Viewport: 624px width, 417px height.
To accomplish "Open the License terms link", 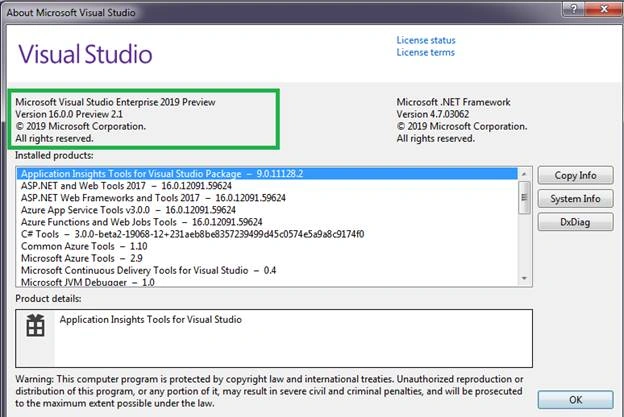I will pyautogui.click(x=425, y=53).
